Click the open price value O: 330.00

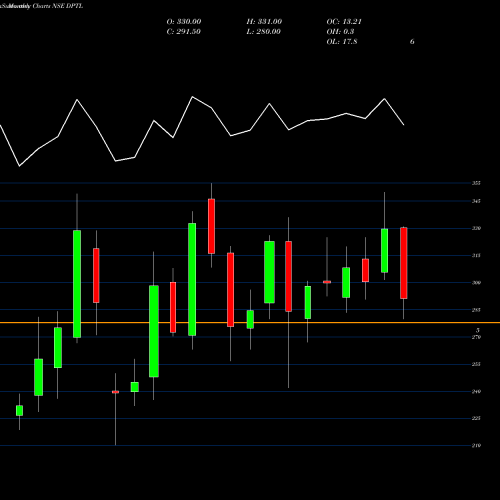184,22
